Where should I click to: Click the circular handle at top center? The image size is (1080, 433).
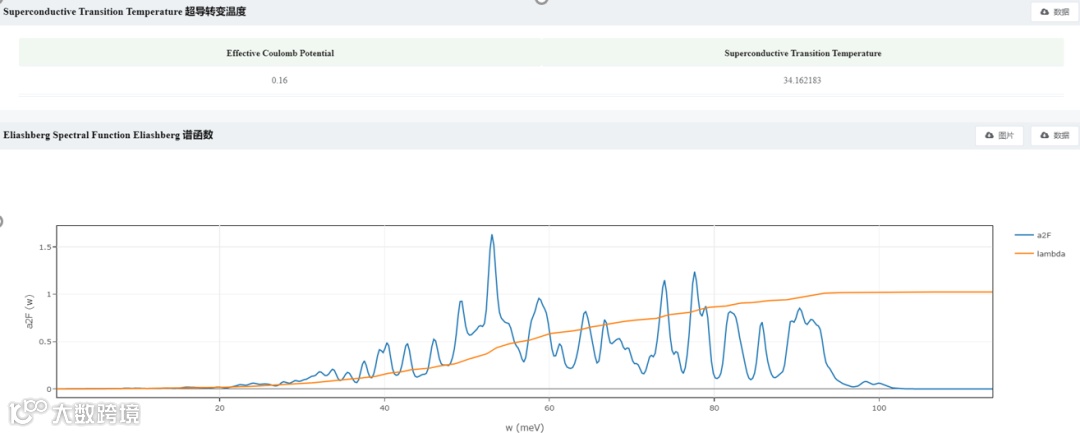tap(541, 1)
